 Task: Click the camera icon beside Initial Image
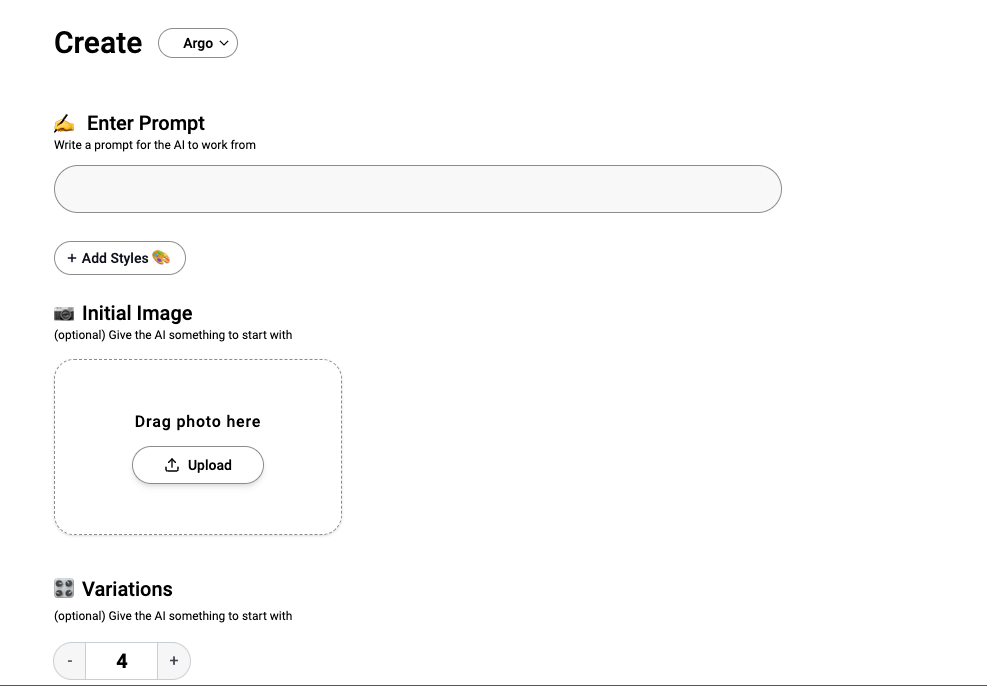click(x=64, y=313)
